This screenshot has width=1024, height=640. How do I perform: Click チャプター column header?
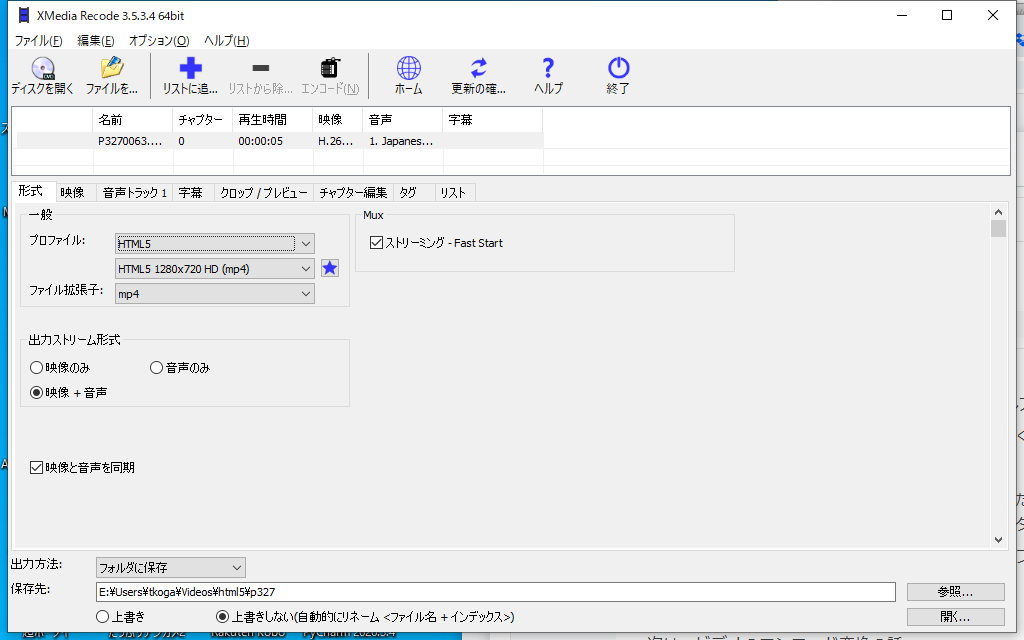[x=202, y=120]
